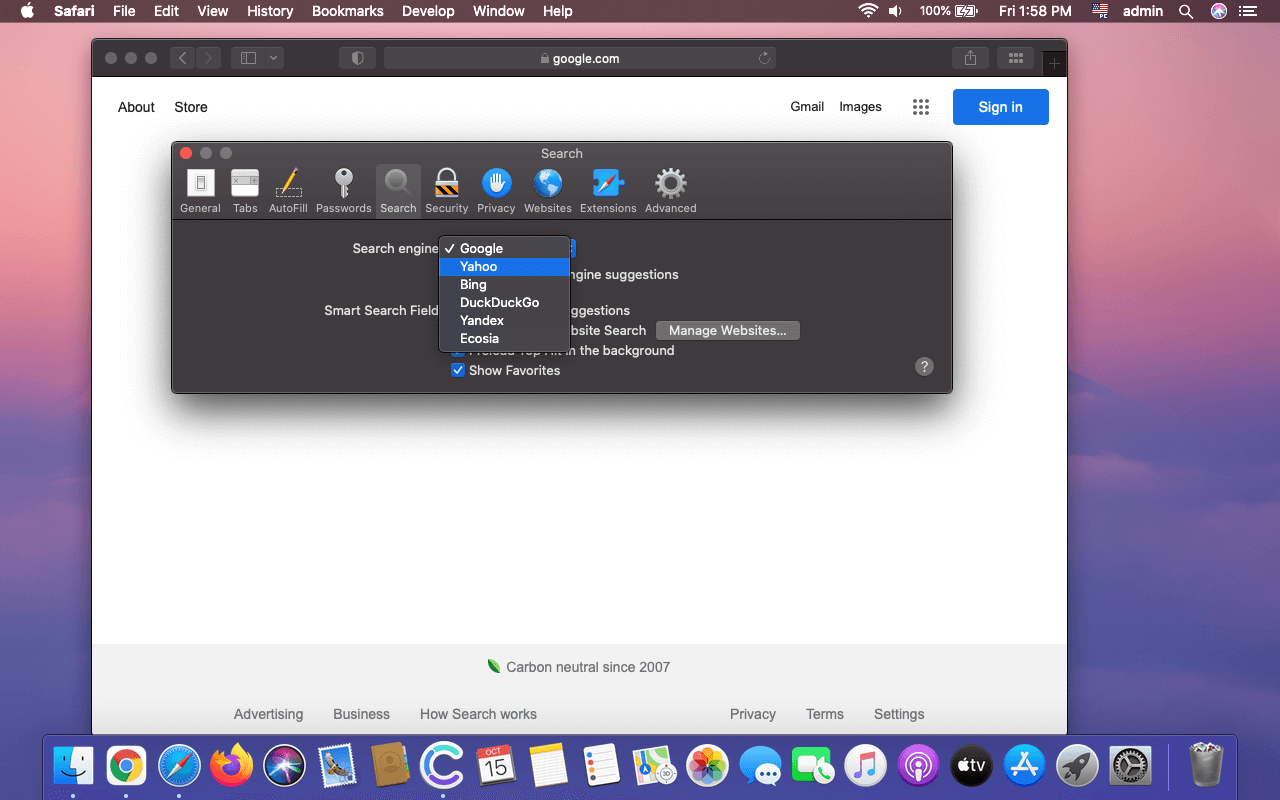Viewport: 1280px width, 800px height.
Task: Open the General preferences pane
Action: pyautogui.click(x=200, y=190)
